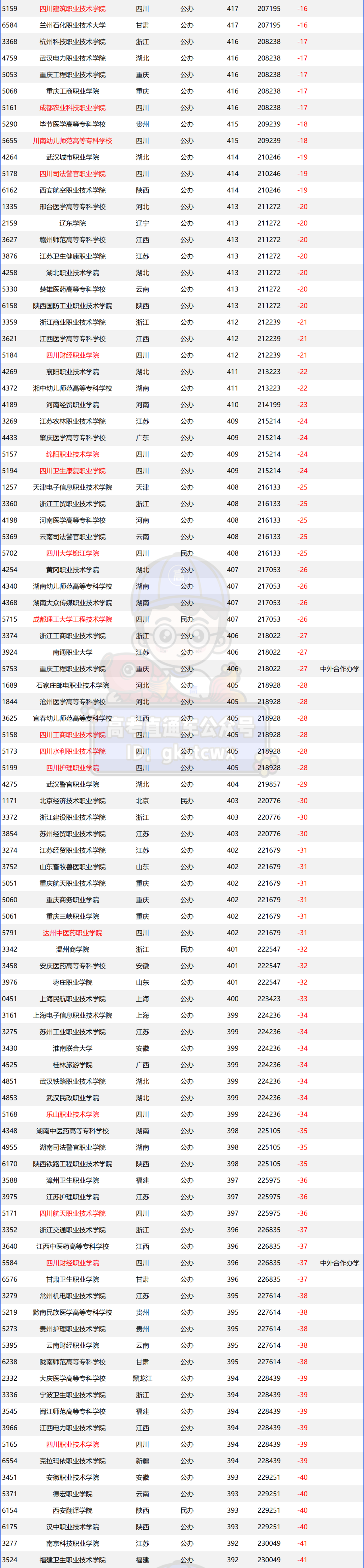The width and height of the screenshot is (364, 1568).
Task: Click 汉中职业技术学院 entry
Action: pyautogui.click(x=72, y=1527)
